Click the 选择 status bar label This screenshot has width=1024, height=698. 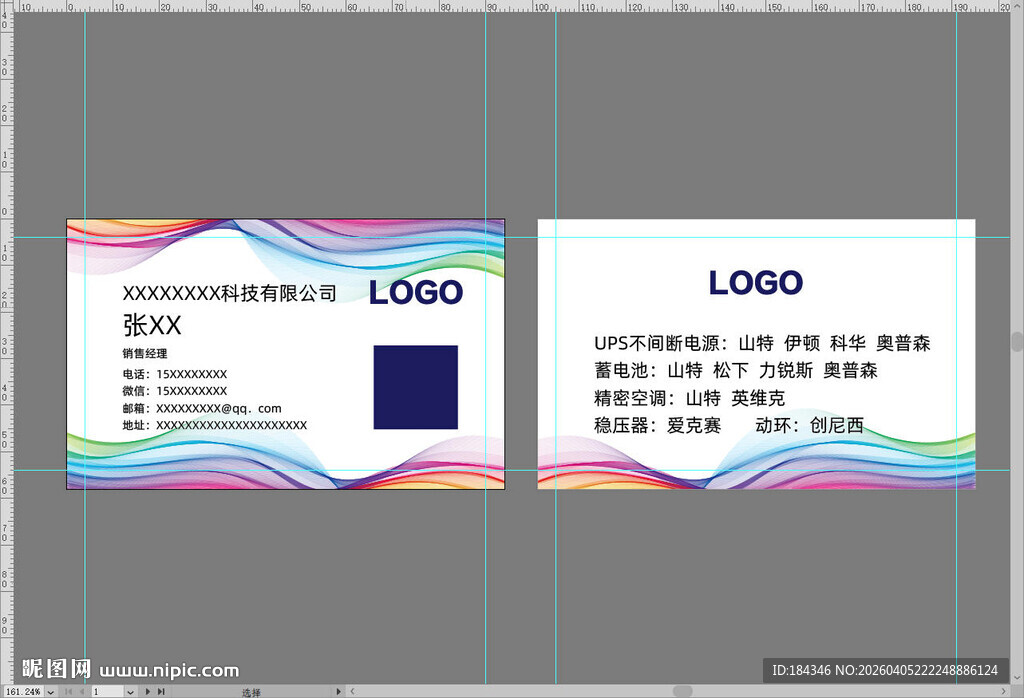[x=251, y=692]
